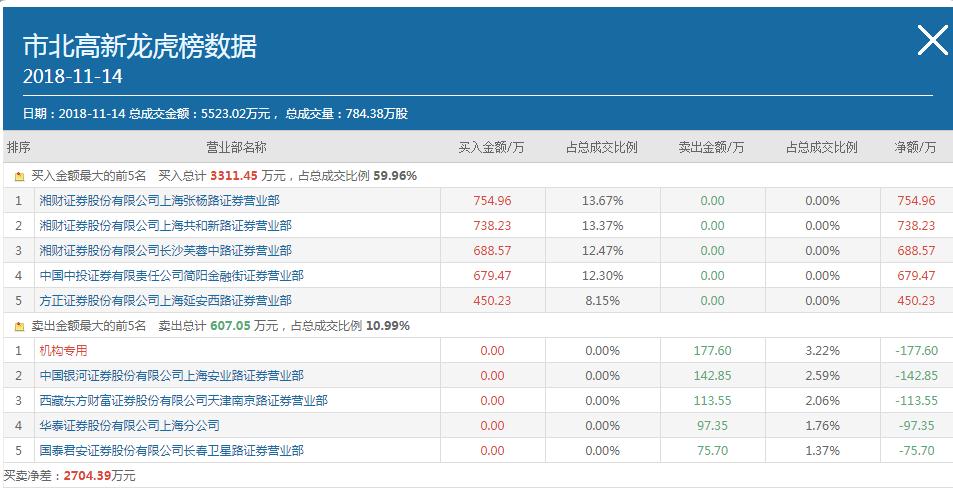Open 国泰君安证券 长春卫星路证券营业部 link

point(171,450)
